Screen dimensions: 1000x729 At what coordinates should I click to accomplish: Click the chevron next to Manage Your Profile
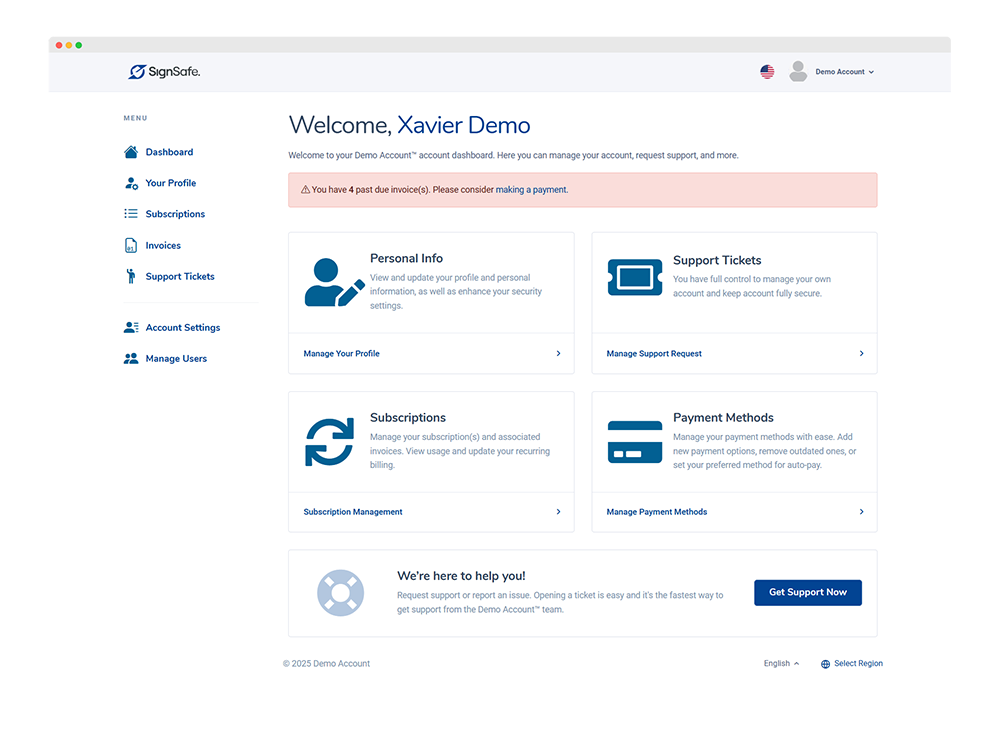[558, 354]
